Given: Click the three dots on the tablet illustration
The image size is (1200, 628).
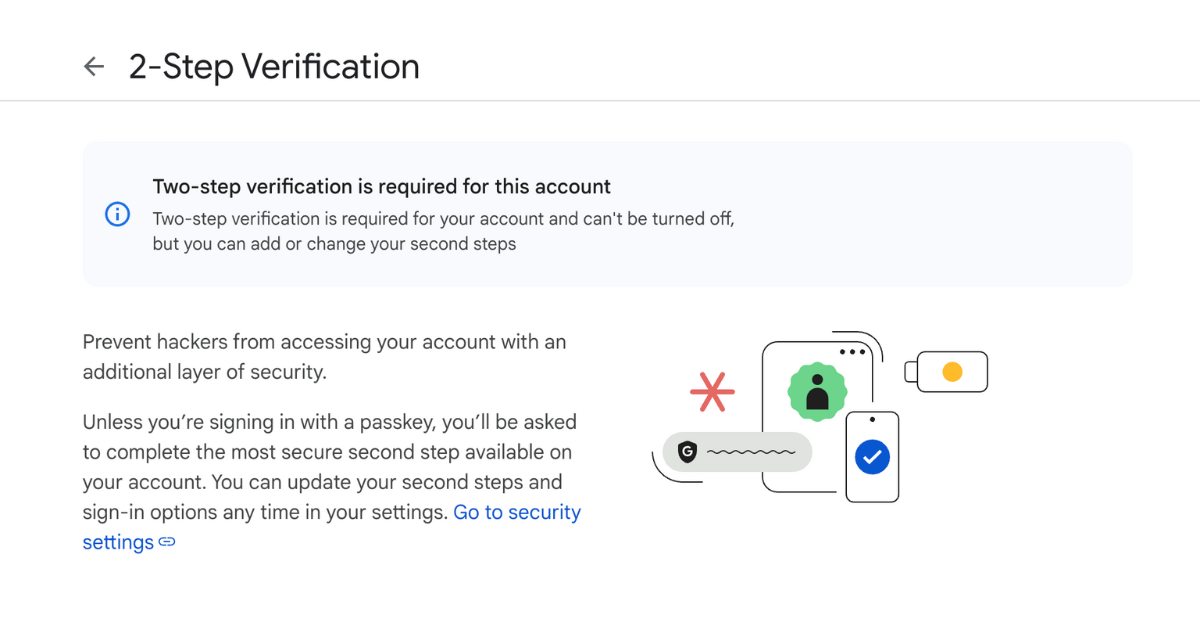Looking at the screenshot, I should click(852, 352).
